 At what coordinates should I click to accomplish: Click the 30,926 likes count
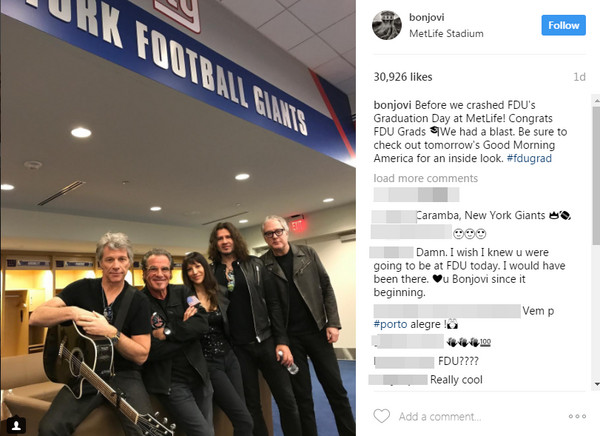point(403,77)
